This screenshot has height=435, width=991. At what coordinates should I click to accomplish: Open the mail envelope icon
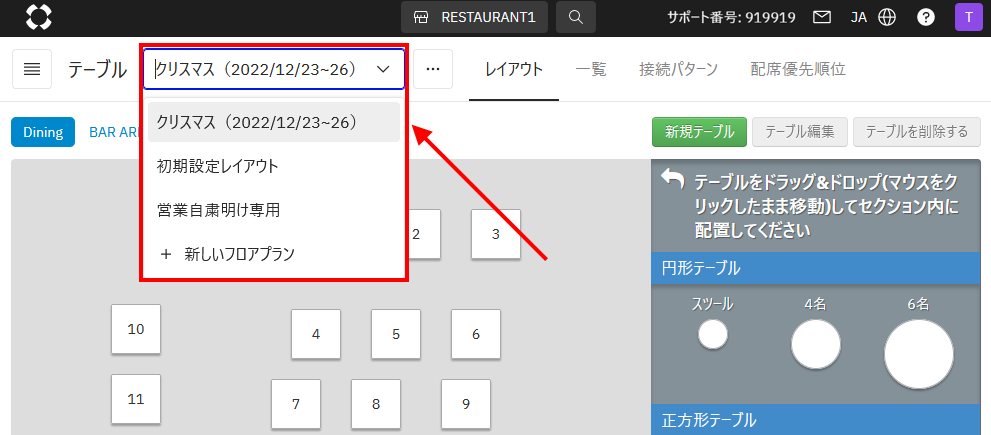pyautogui.click(x=822, y=17)
